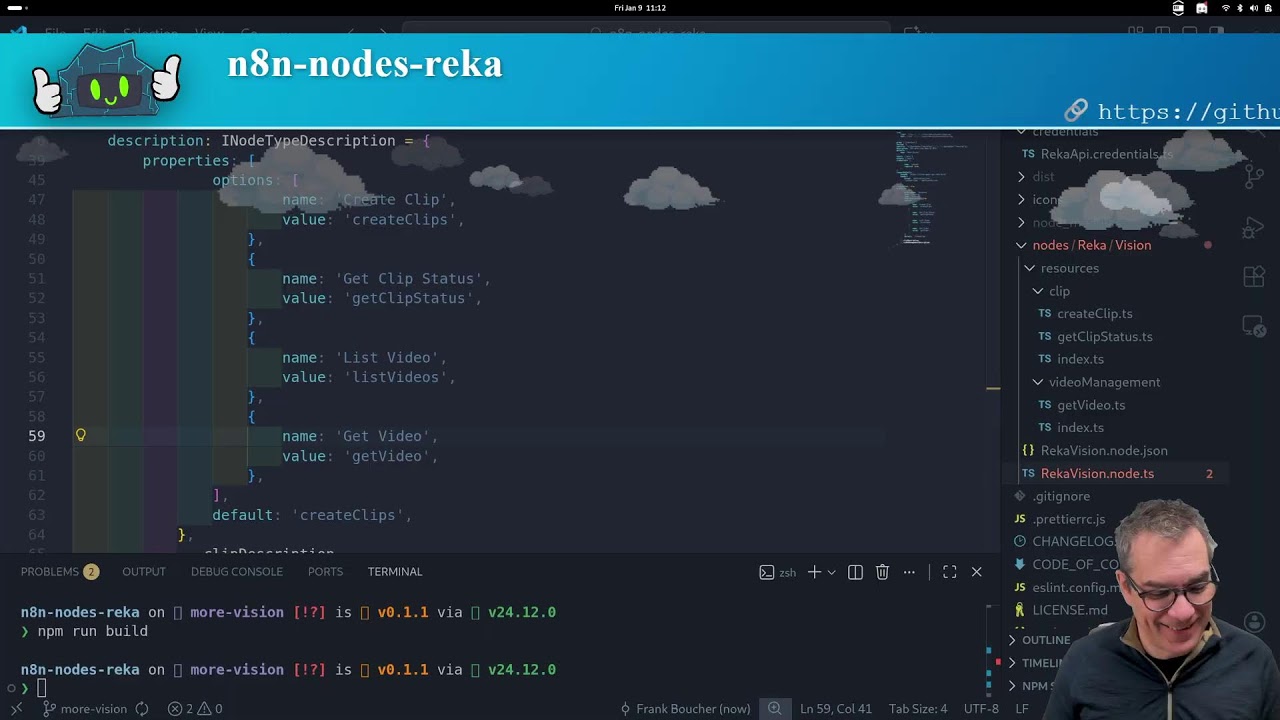1280x720 pixels.
Task: Kill terminal with the trash icon
Action: pos(882,572)
